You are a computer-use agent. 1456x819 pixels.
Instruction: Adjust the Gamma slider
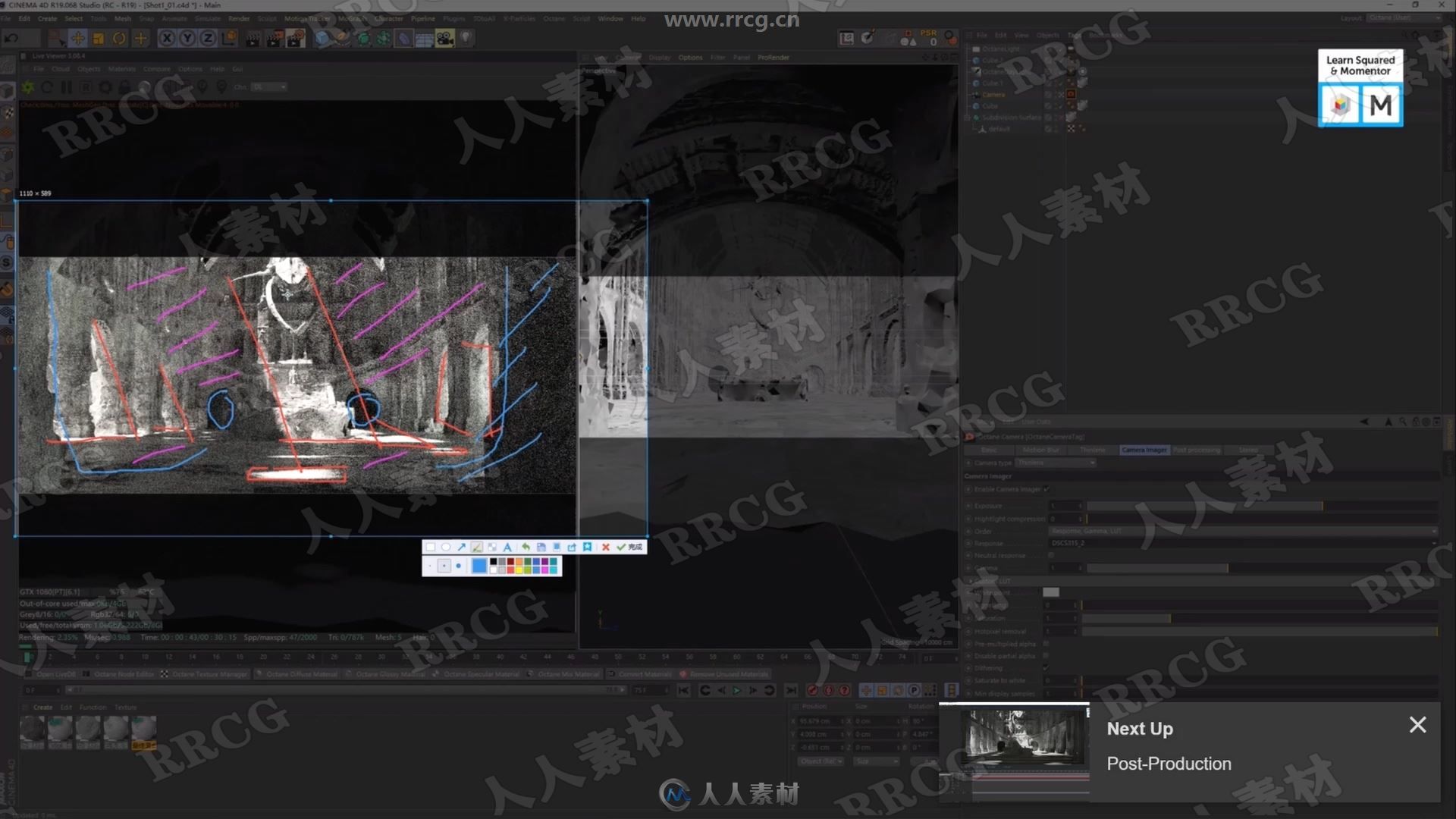1262,568
